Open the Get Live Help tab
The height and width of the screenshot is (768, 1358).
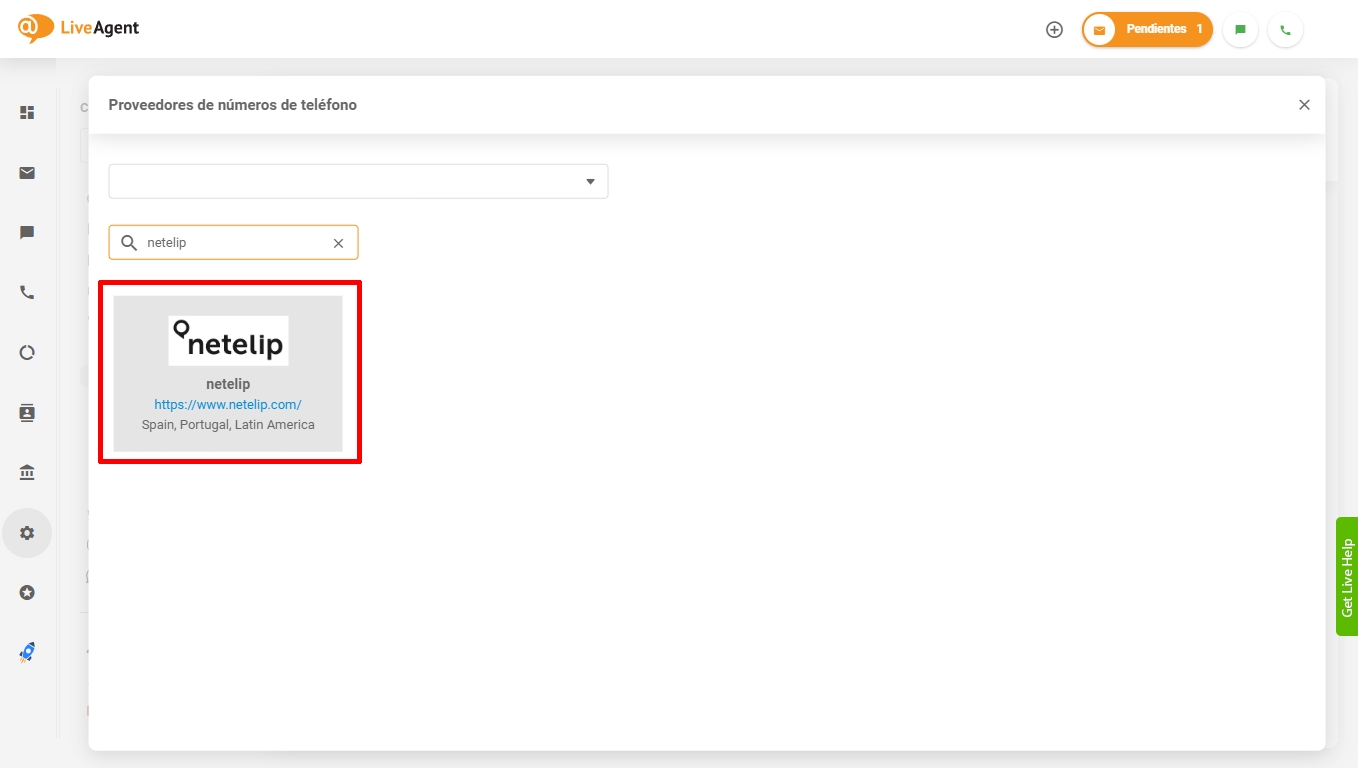[x=1347, y=577]
